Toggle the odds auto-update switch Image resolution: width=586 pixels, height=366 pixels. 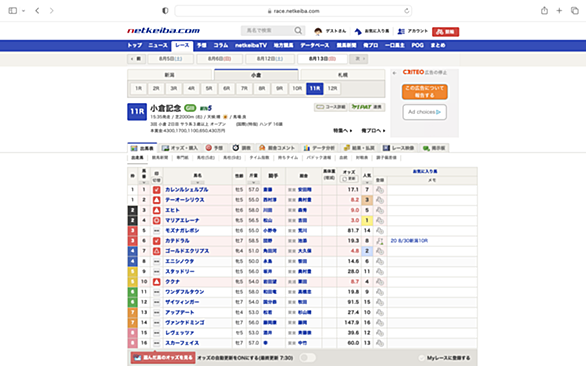308,358
